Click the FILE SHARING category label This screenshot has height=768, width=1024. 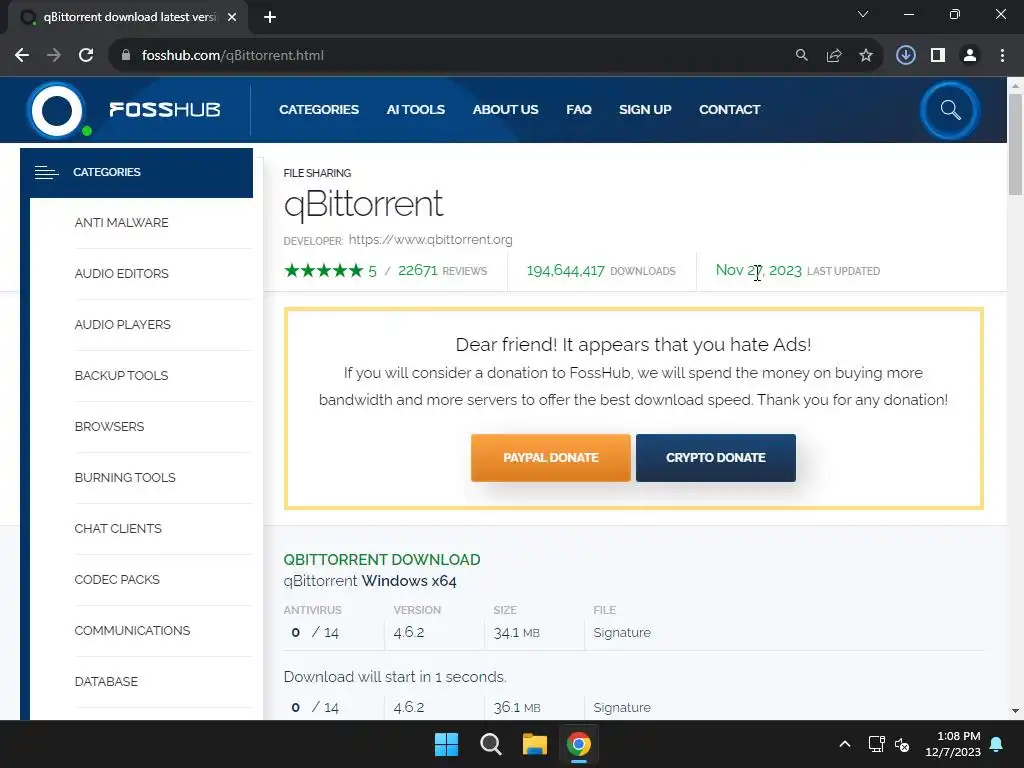317,173
